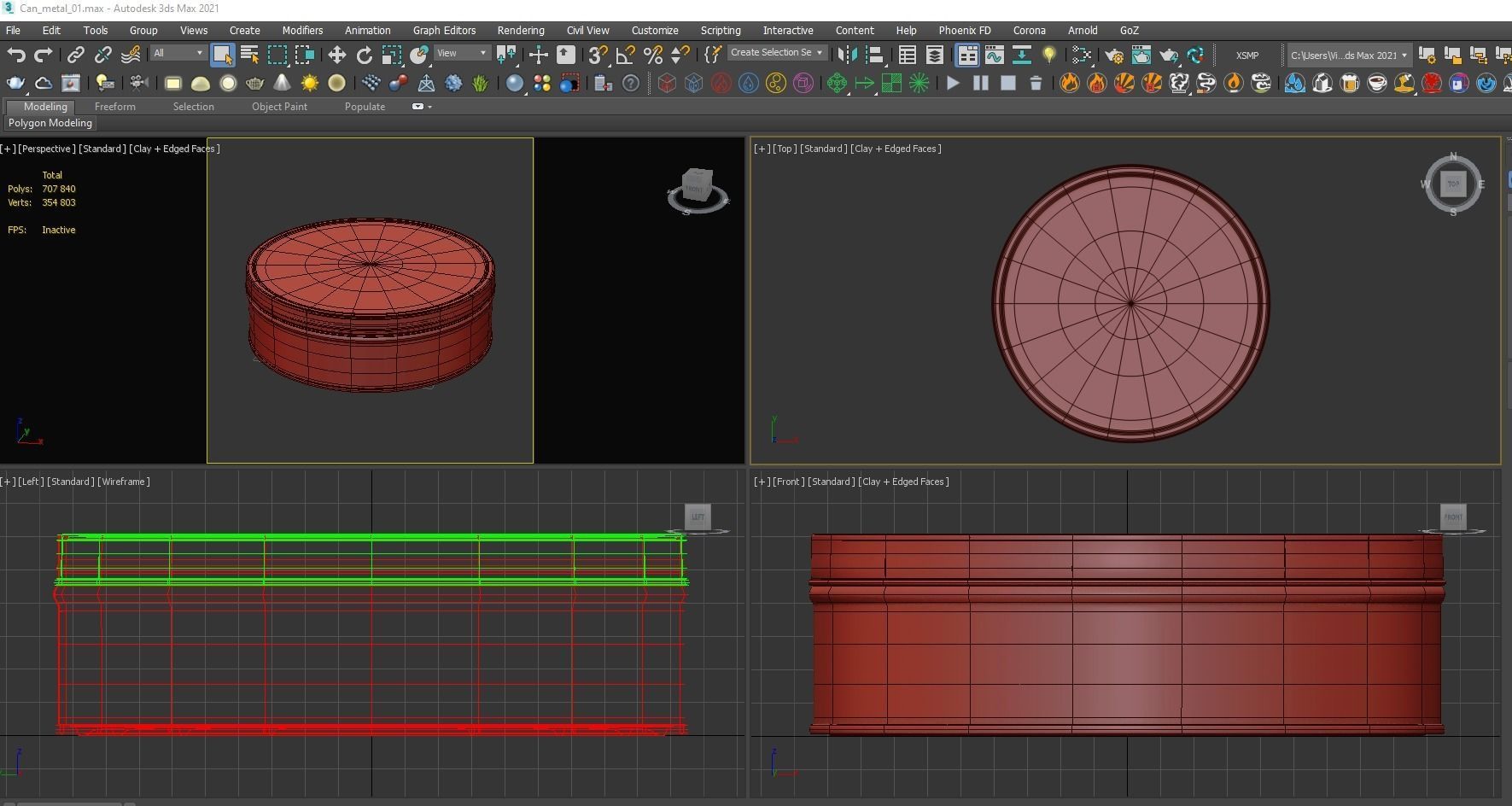Click the Mirror tool icon
Viewport: 1512px width, 806px height.
(x=847, y=55)
